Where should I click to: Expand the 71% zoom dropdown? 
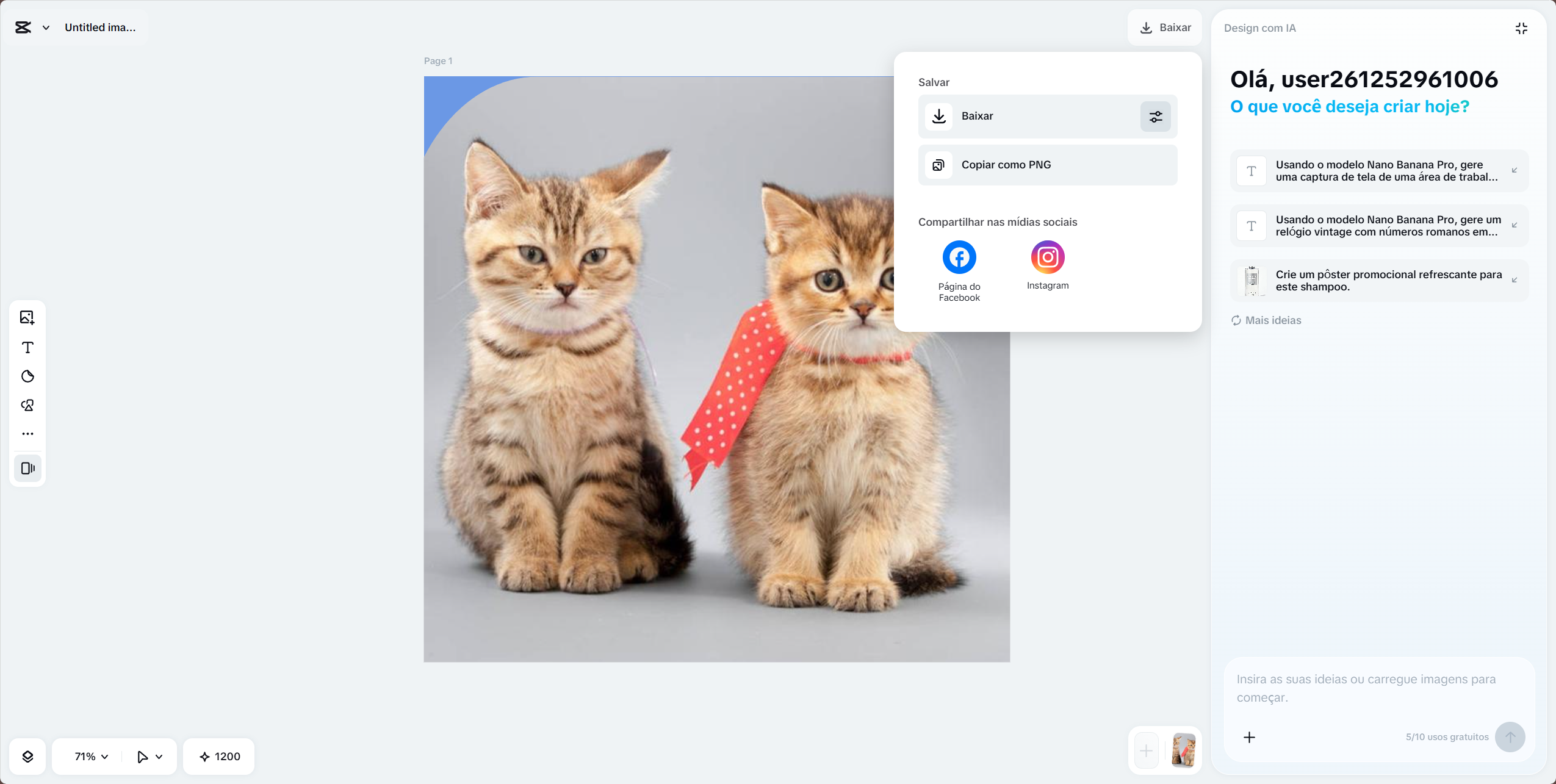(x=92, y=757)
